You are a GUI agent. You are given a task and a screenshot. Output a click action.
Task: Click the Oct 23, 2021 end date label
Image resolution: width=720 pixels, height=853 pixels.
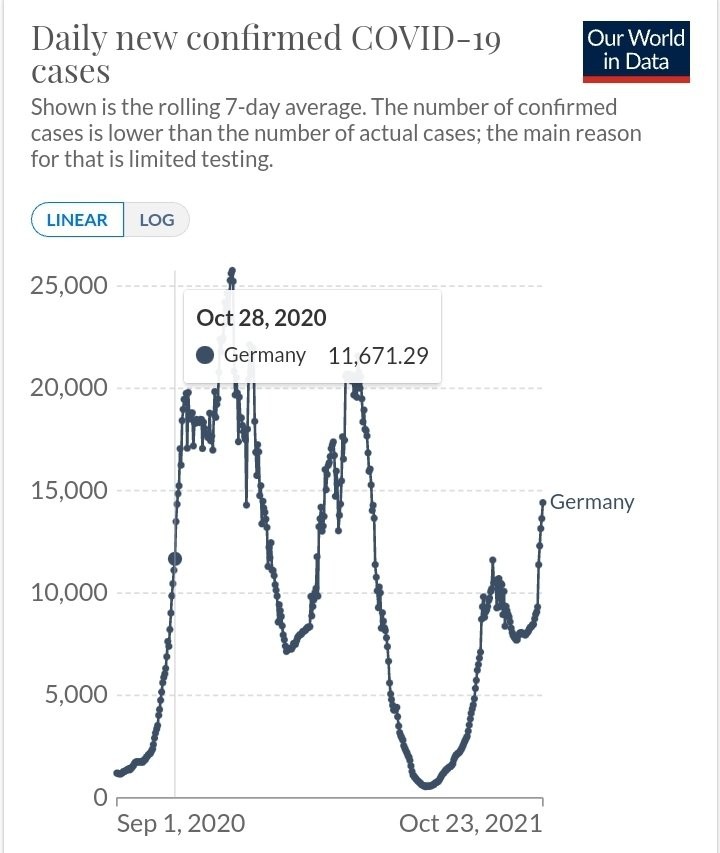point(470,824)
